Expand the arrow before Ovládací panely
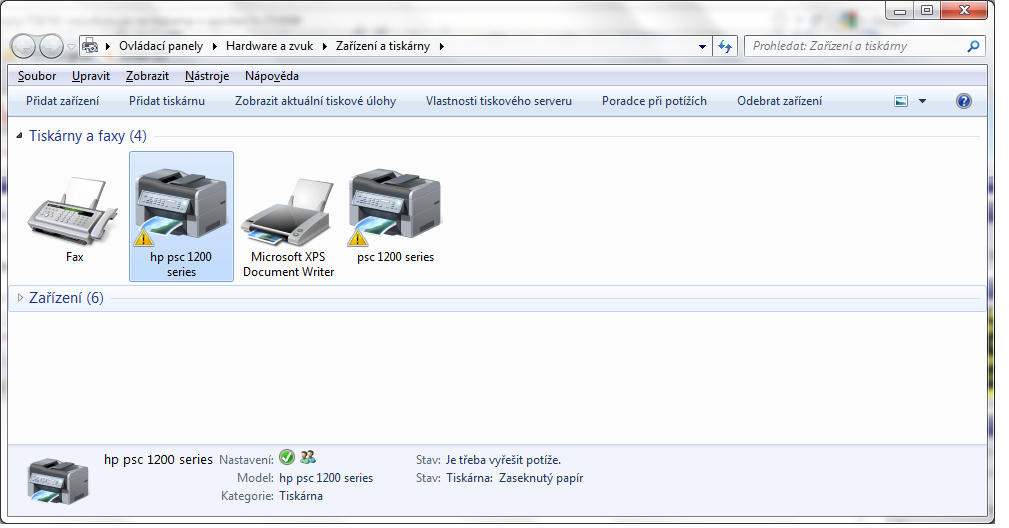 [x=107, y=46]
